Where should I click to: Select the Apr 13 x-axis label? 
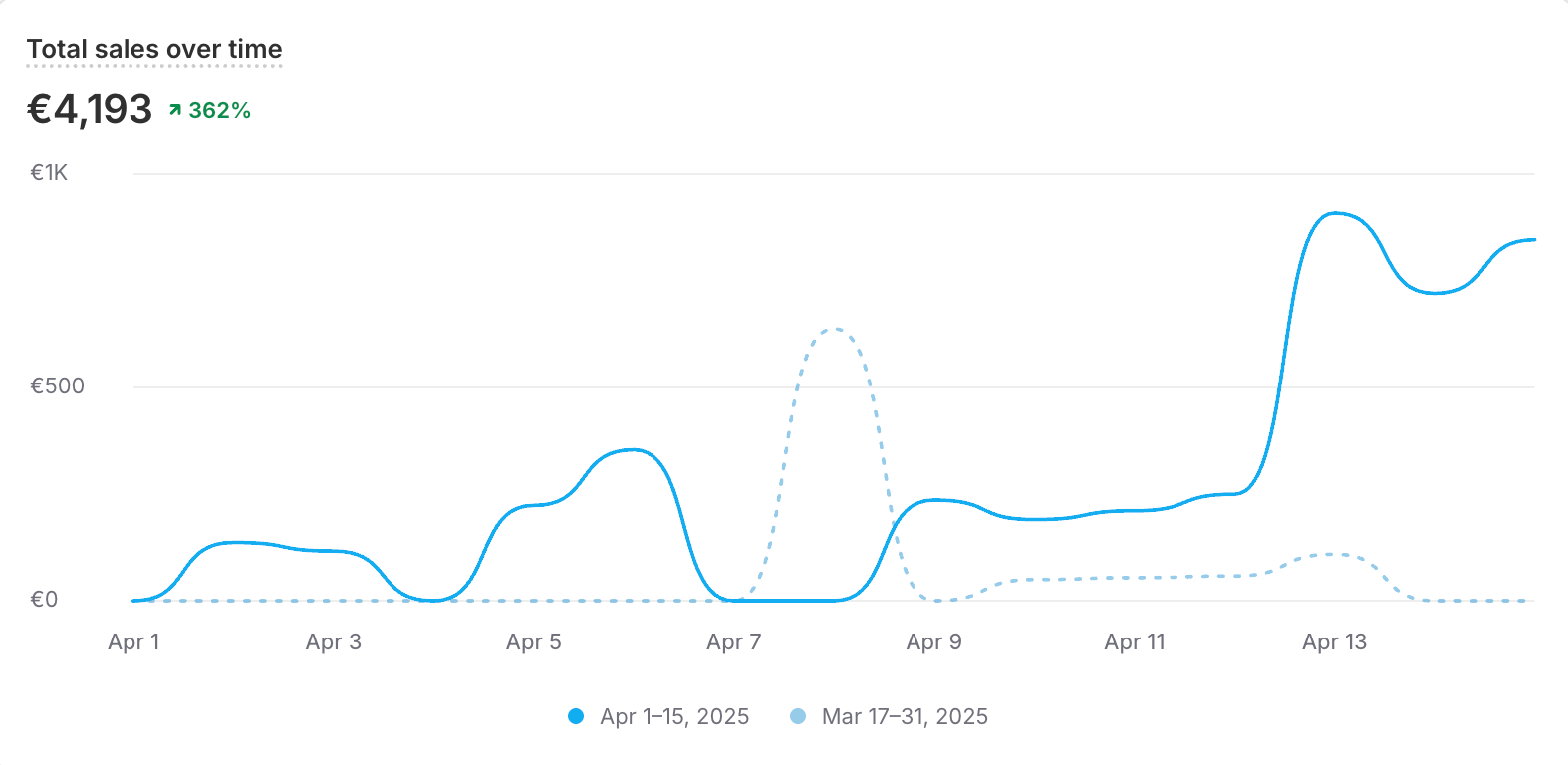[x=1335, y=642]
